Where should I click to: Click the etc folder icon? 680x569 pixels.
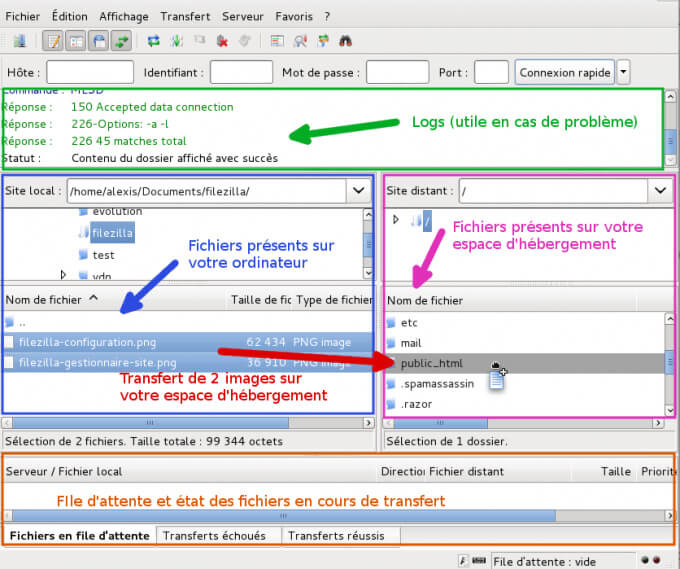[391, 323]
